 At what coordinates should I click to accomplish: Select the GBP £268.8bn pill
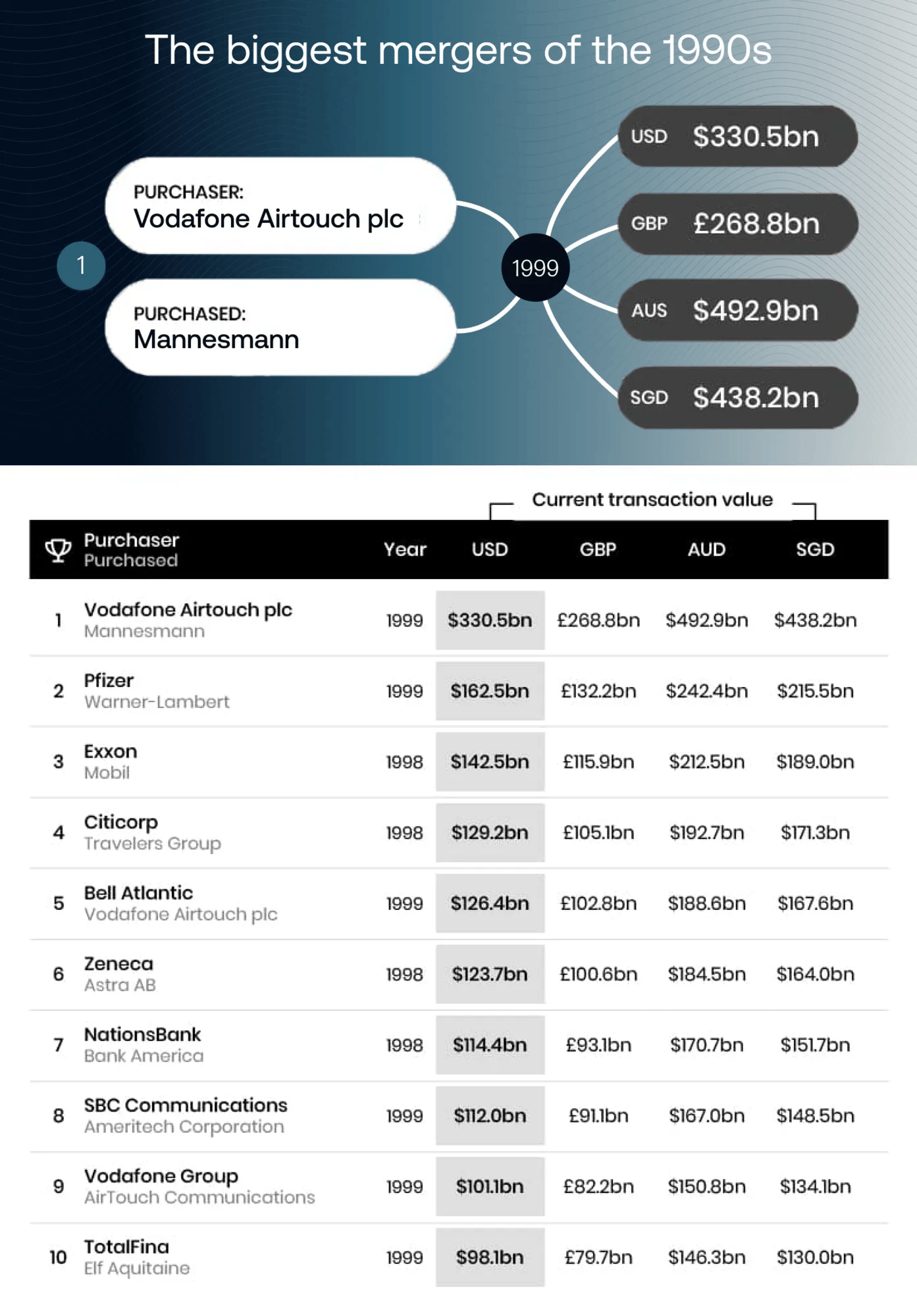point(737,224)
